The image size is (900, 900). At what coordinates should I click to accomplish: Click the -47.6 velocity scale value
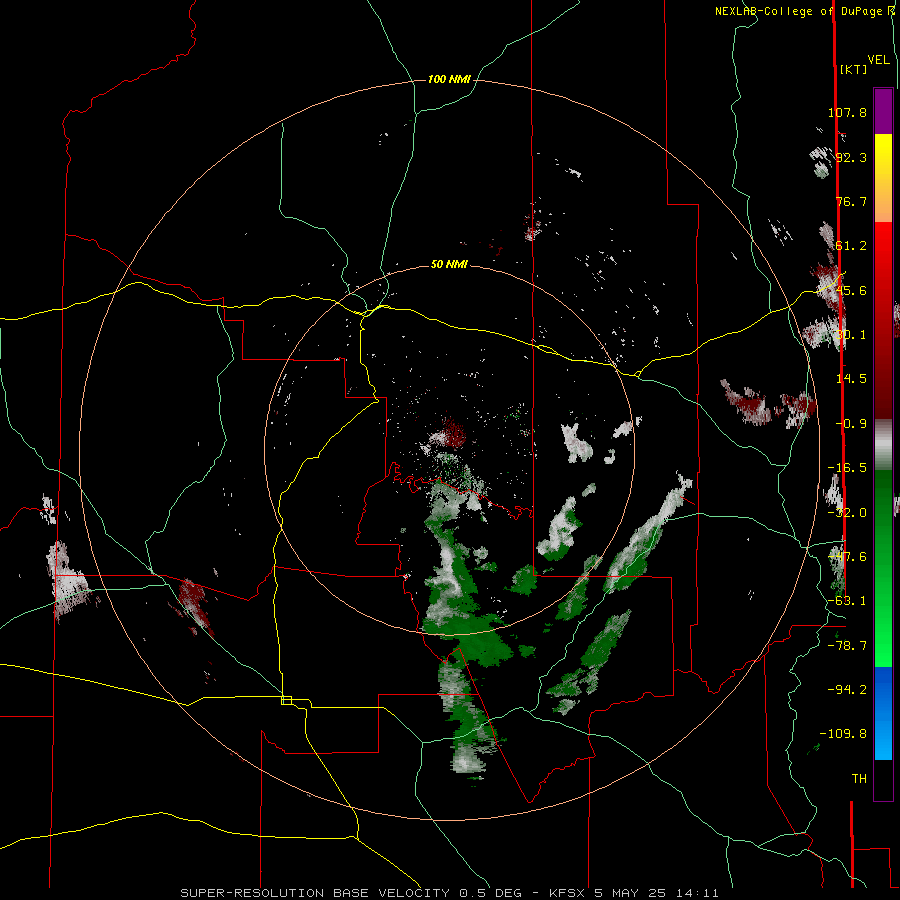coord(847,557)
